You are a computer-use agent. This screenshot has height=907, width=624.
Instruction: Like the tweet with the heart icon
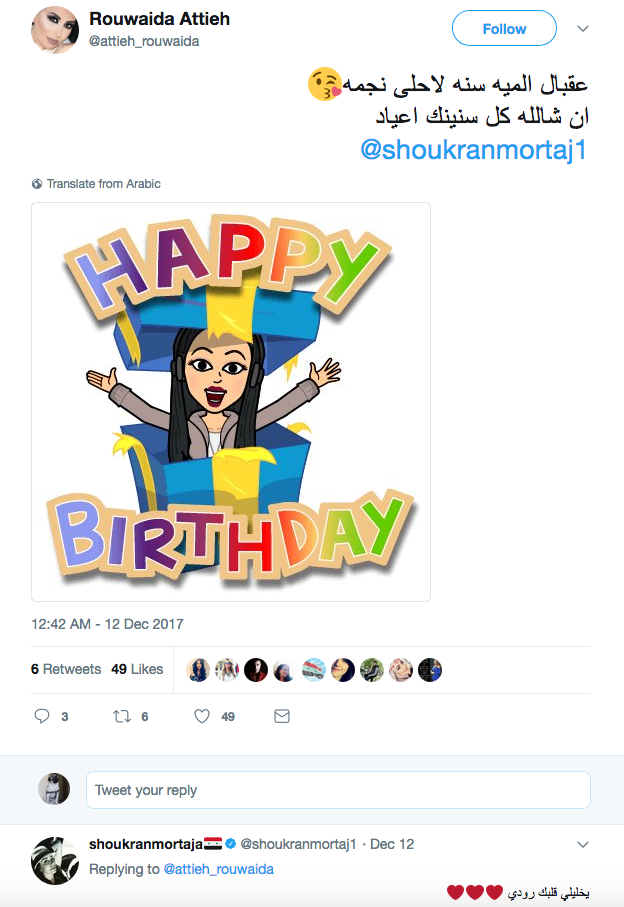(x=202, y=716)
